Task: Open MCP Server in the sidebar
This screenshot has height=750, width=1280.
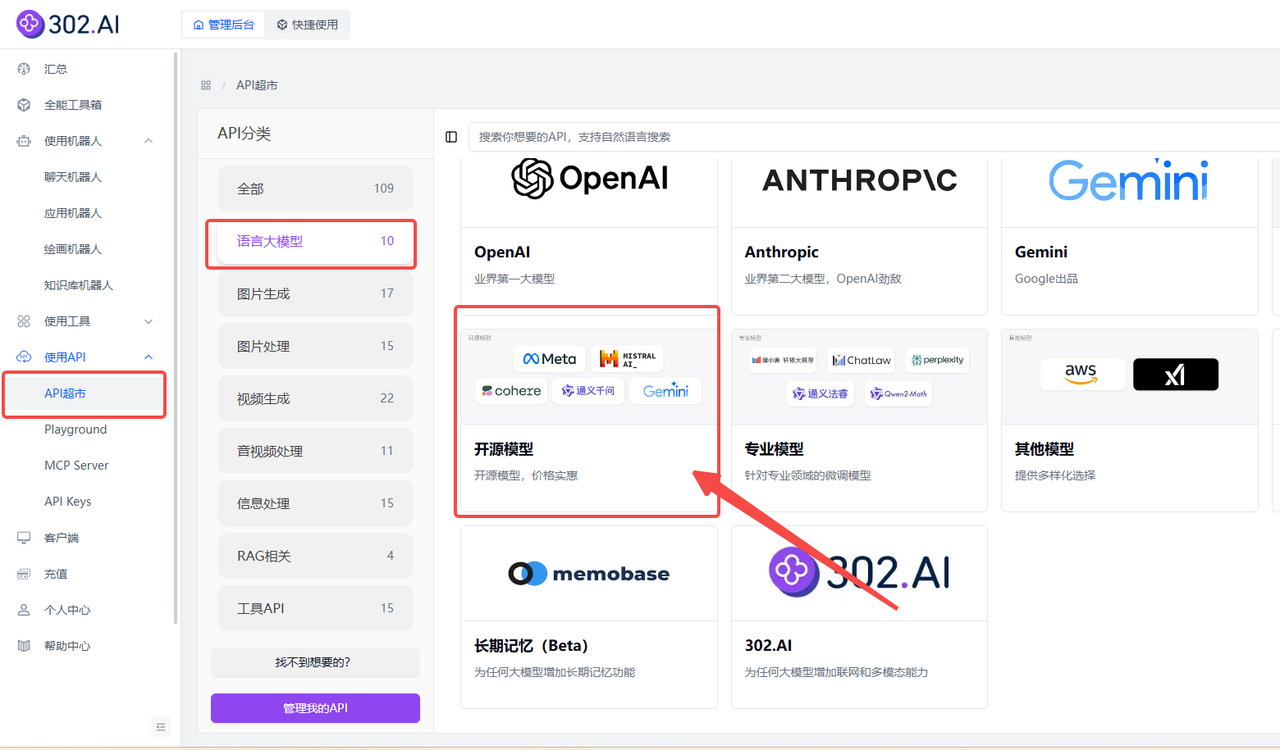Action: 77,465
